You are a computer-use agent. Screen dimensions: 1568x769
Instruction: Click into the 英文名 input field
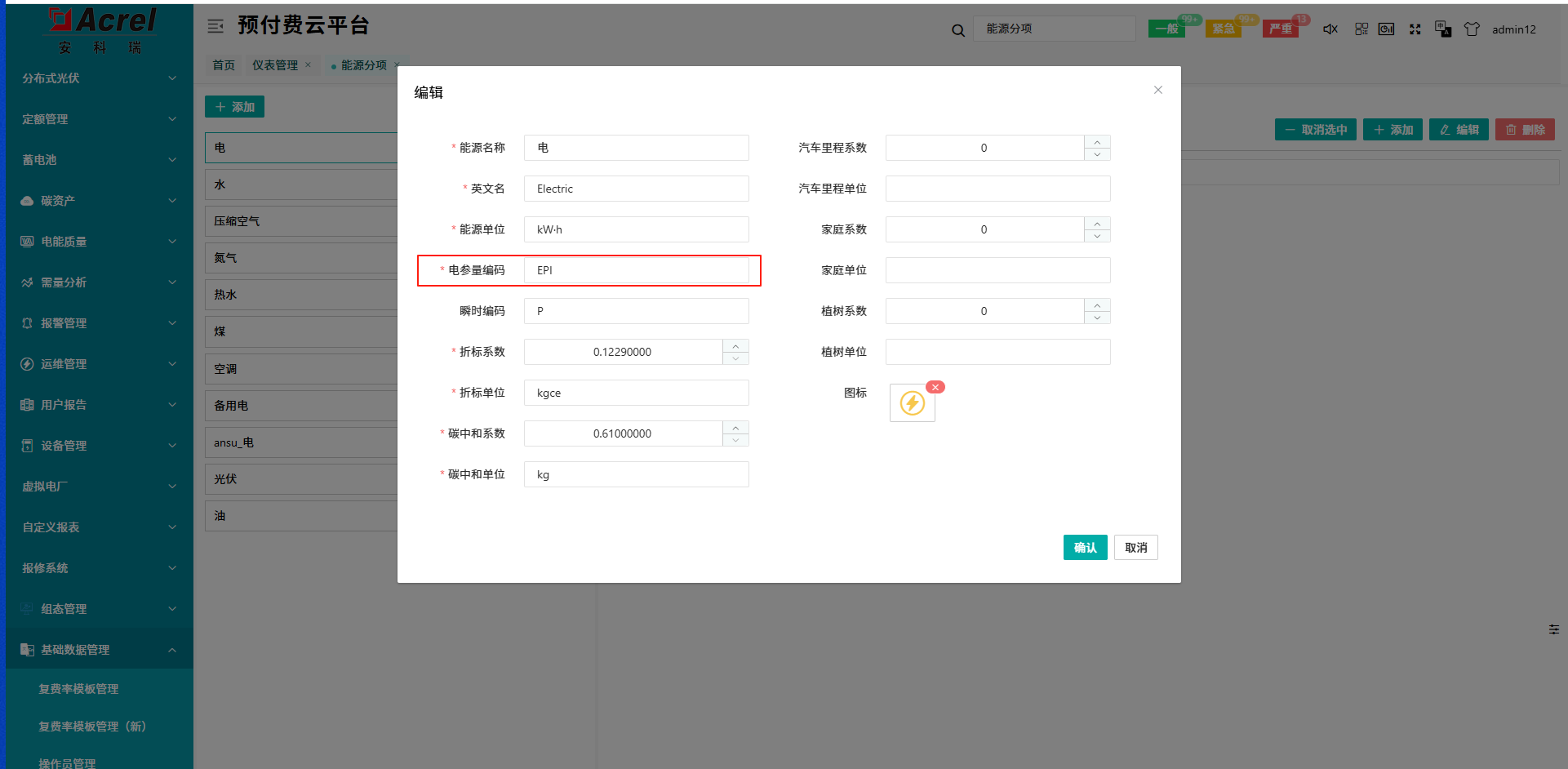pyautogui.click(x=636, y=189)
